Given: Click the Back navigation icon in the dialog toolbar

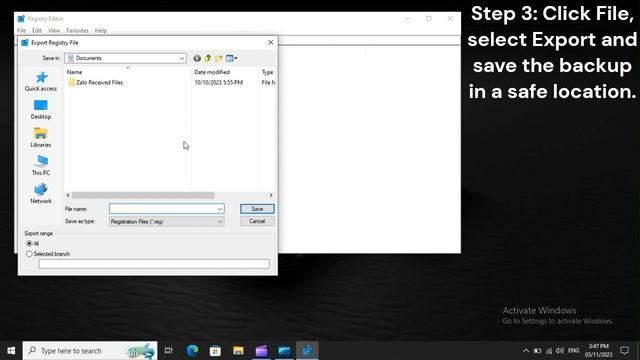Looking at the screenshot, I should pyautogui.click(x=197, y=58).
